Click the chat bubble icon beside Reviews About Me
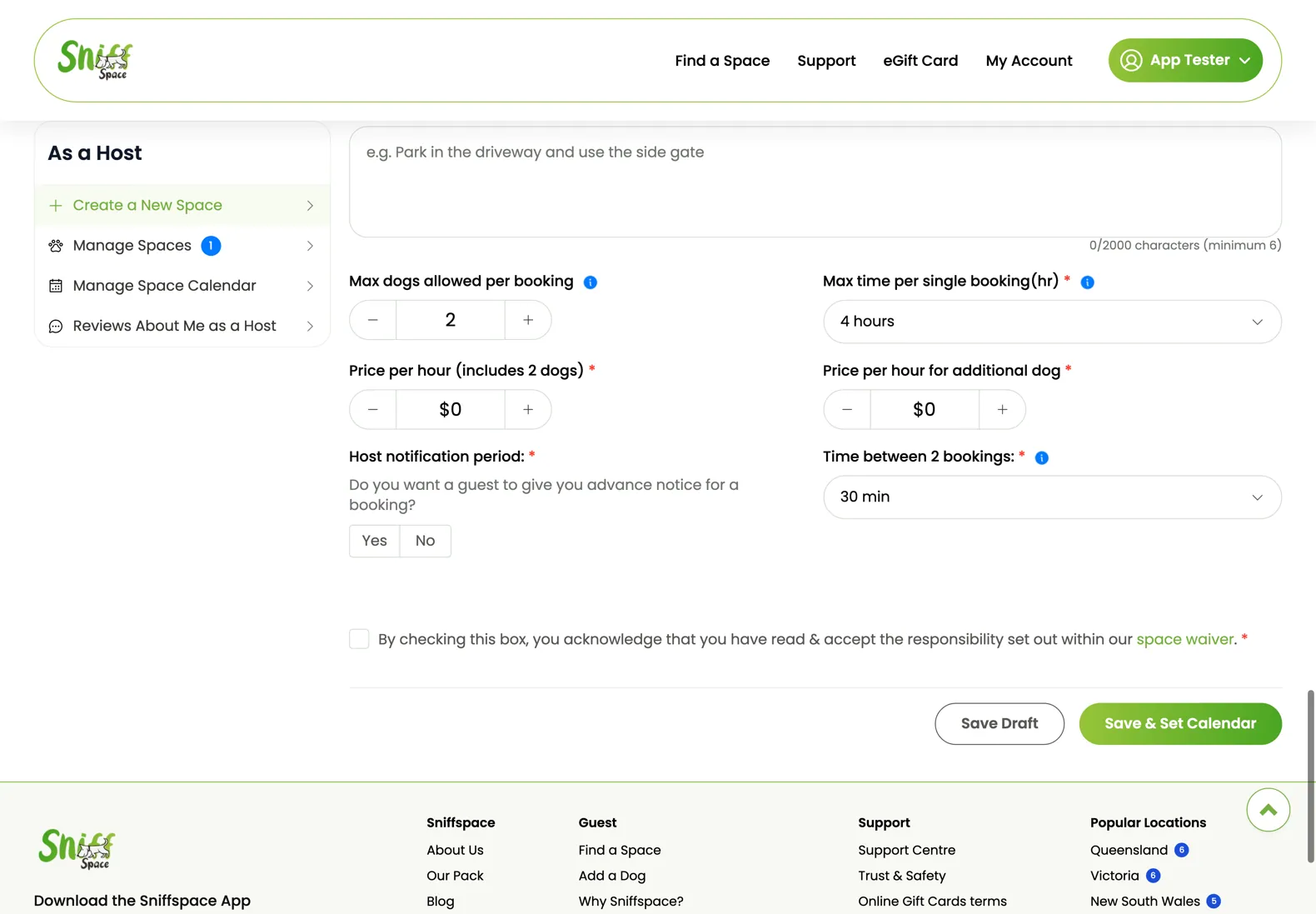1316x914 pixels. click(x=56, y=326)
